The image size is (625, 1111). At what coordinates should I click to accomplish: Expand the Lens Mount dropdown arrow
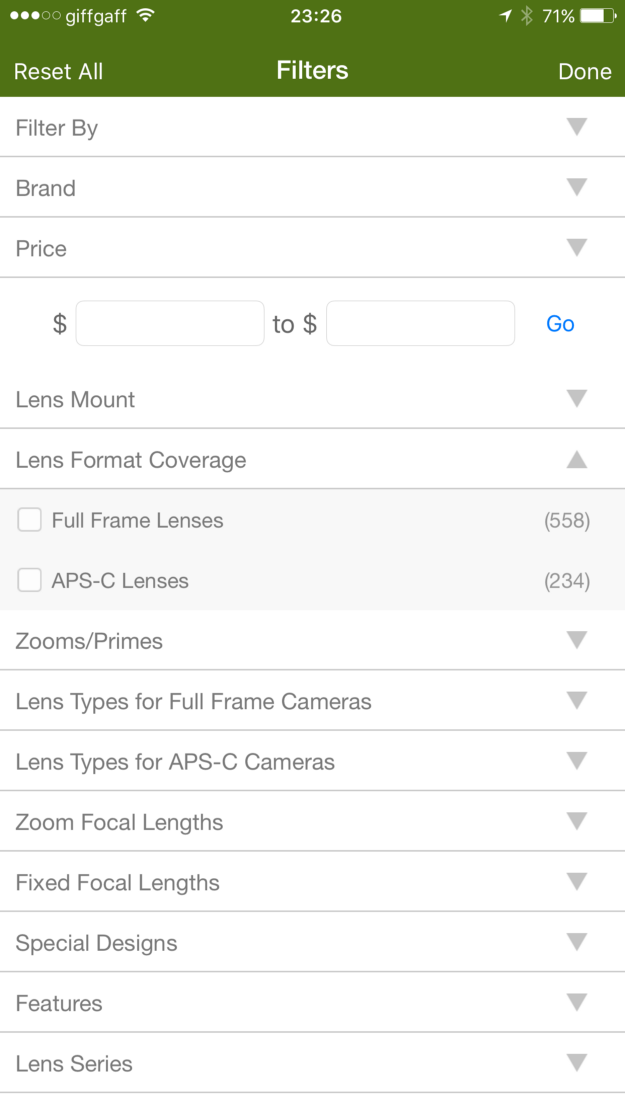pyautogui.click(x=576, y=399)
